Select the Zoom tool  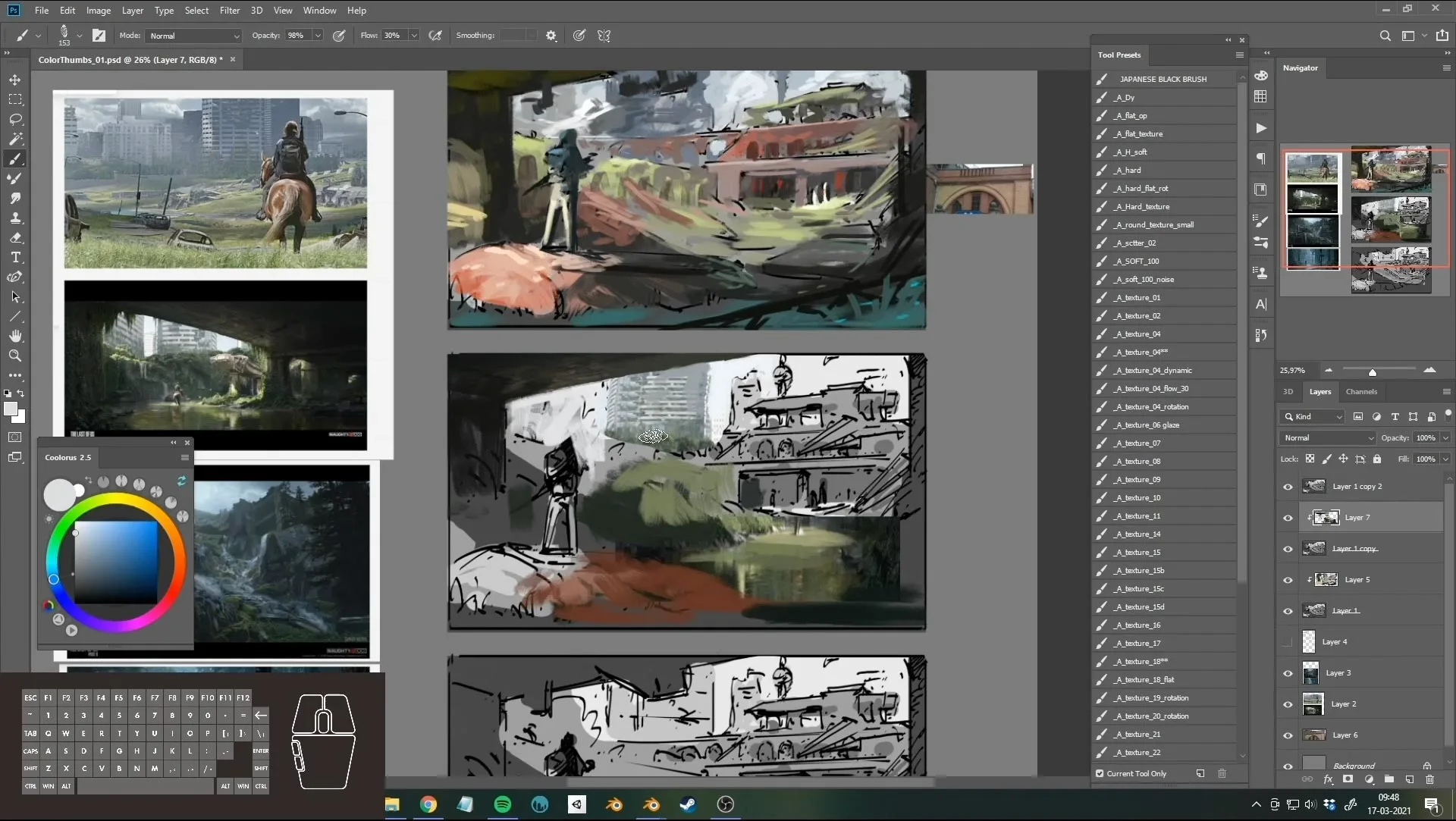coord(15,356)
